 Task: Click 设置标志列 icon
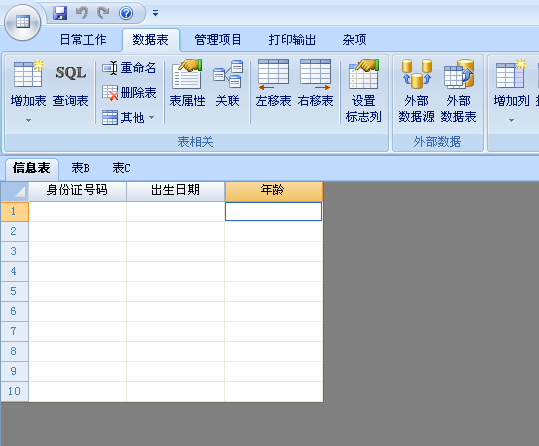[363, 74]
